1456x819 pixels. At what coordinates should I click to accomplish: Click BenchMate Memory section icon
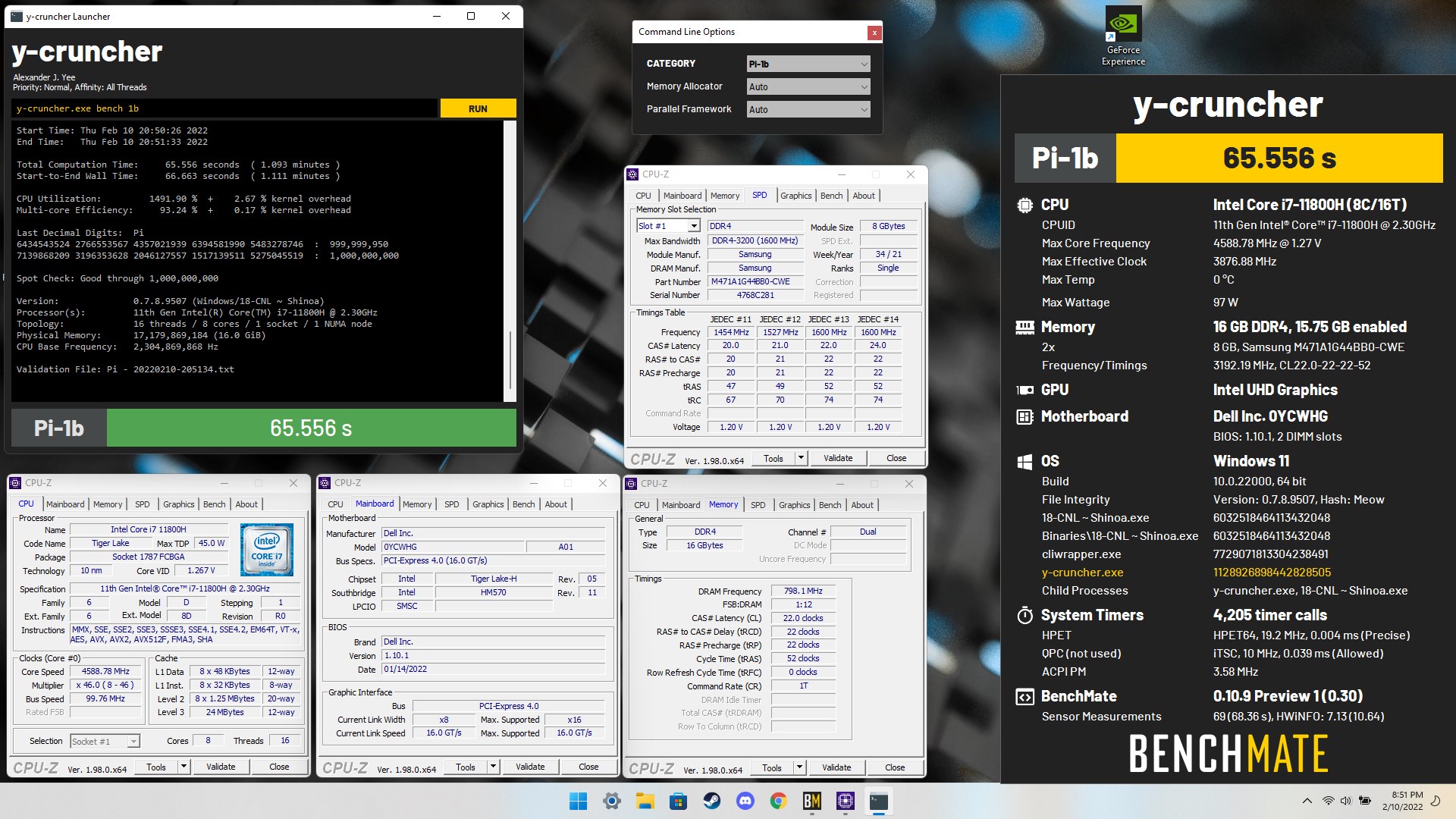pyautogui.click(x=1025, y=328)
